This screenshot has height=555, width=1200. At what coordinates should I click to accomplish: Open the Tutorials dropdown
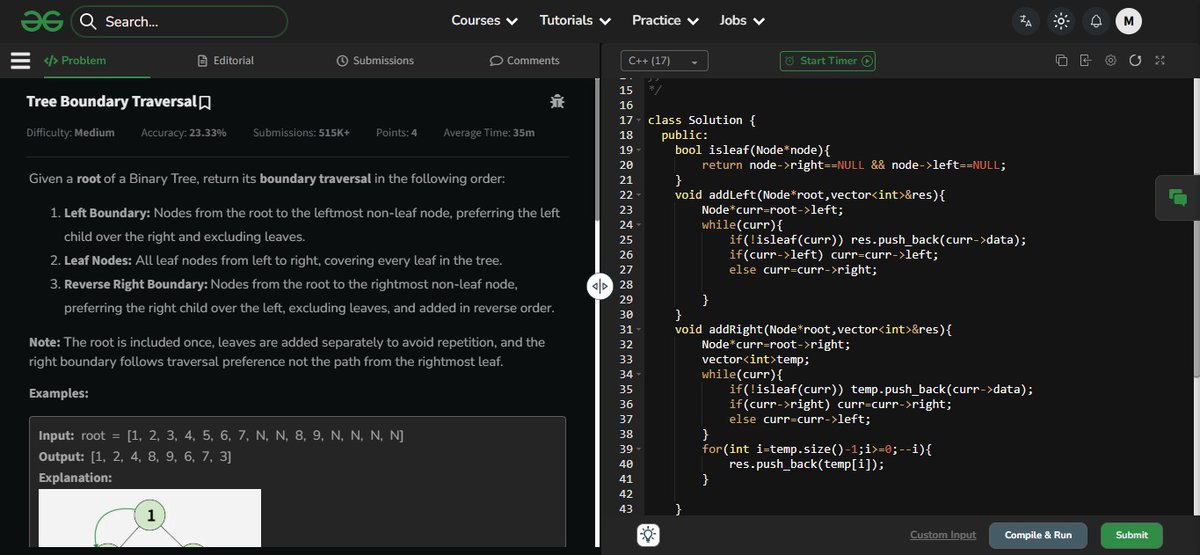(575, 21)
